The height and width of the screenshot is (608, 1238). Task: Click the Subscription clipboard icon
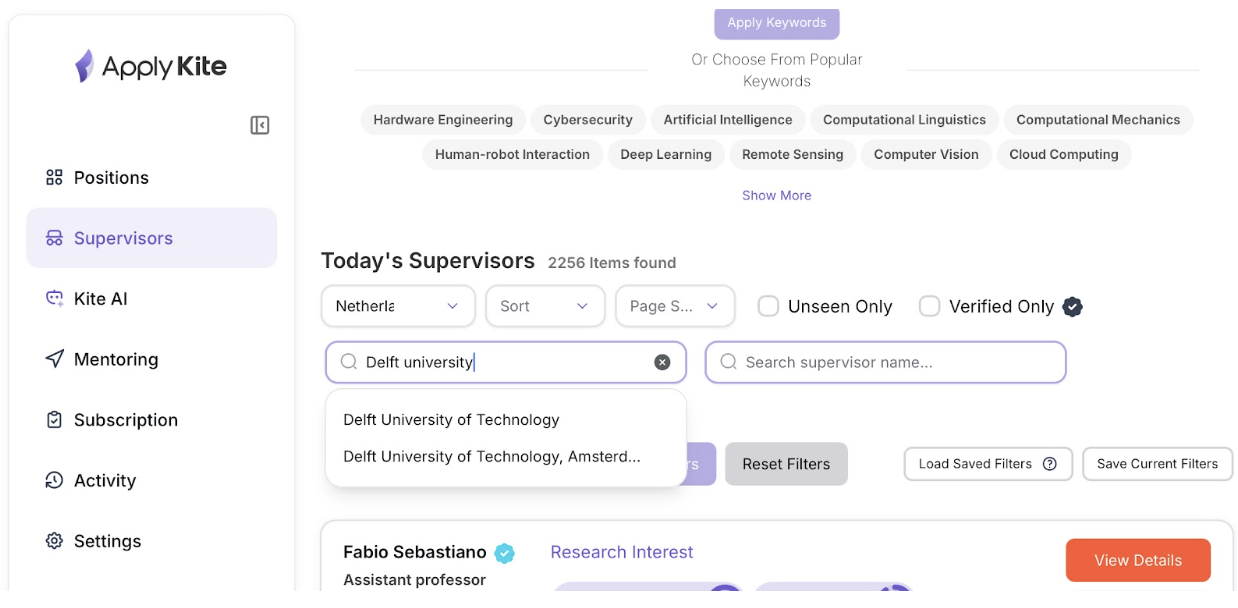55,420
